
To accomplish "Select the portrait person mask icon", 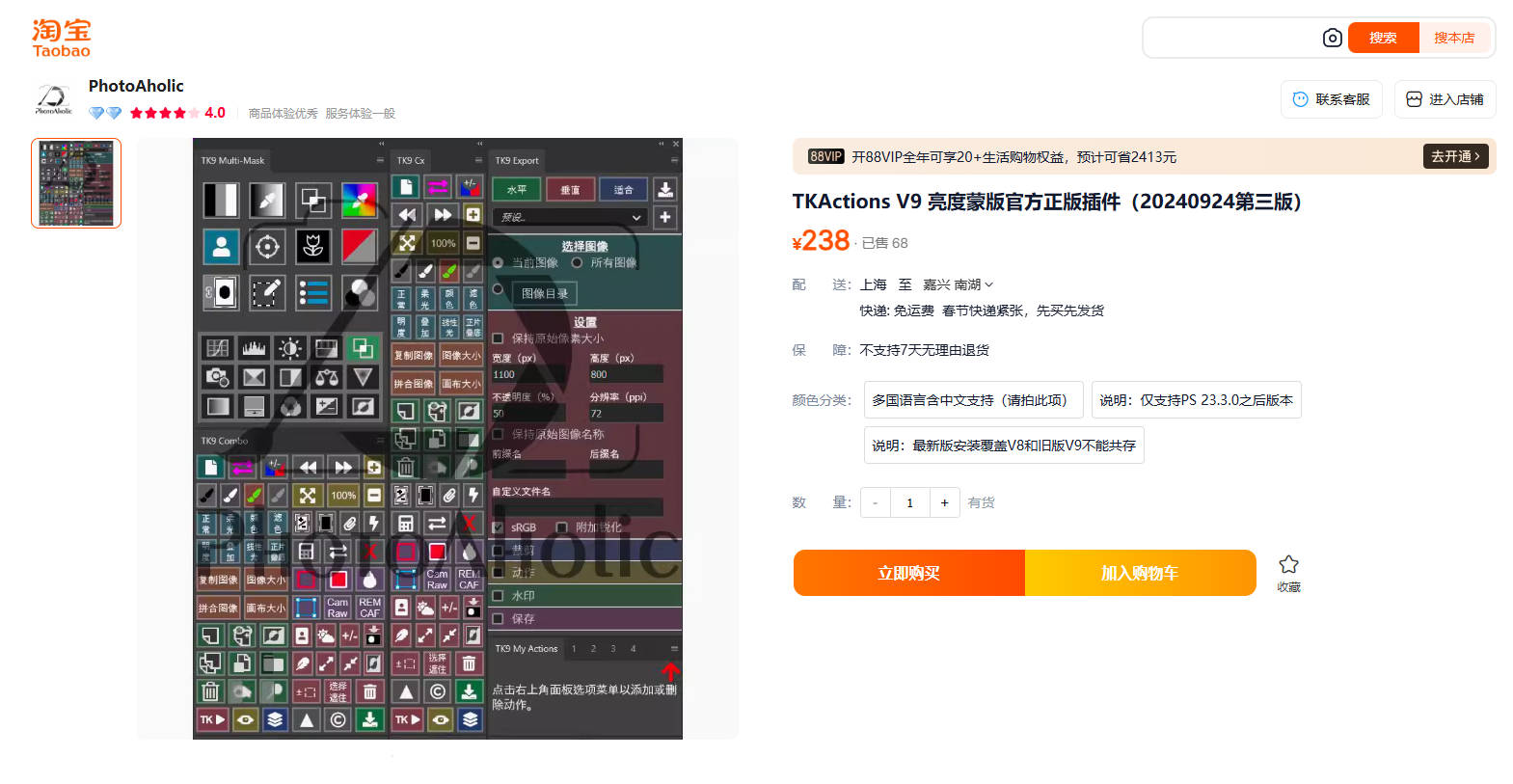I will (x=221, y=247).
